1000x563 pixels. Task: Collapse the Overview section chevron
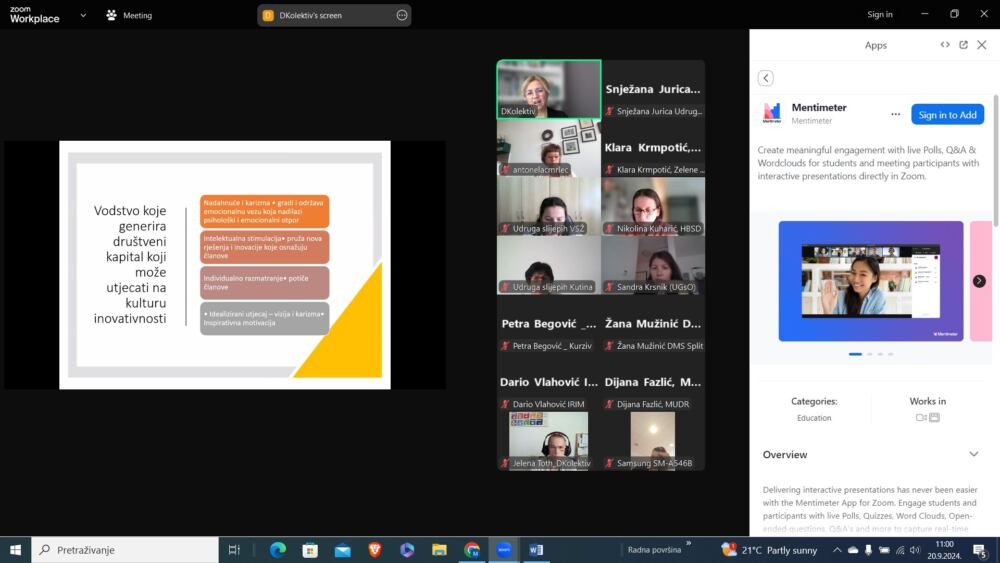coord(973,454)
